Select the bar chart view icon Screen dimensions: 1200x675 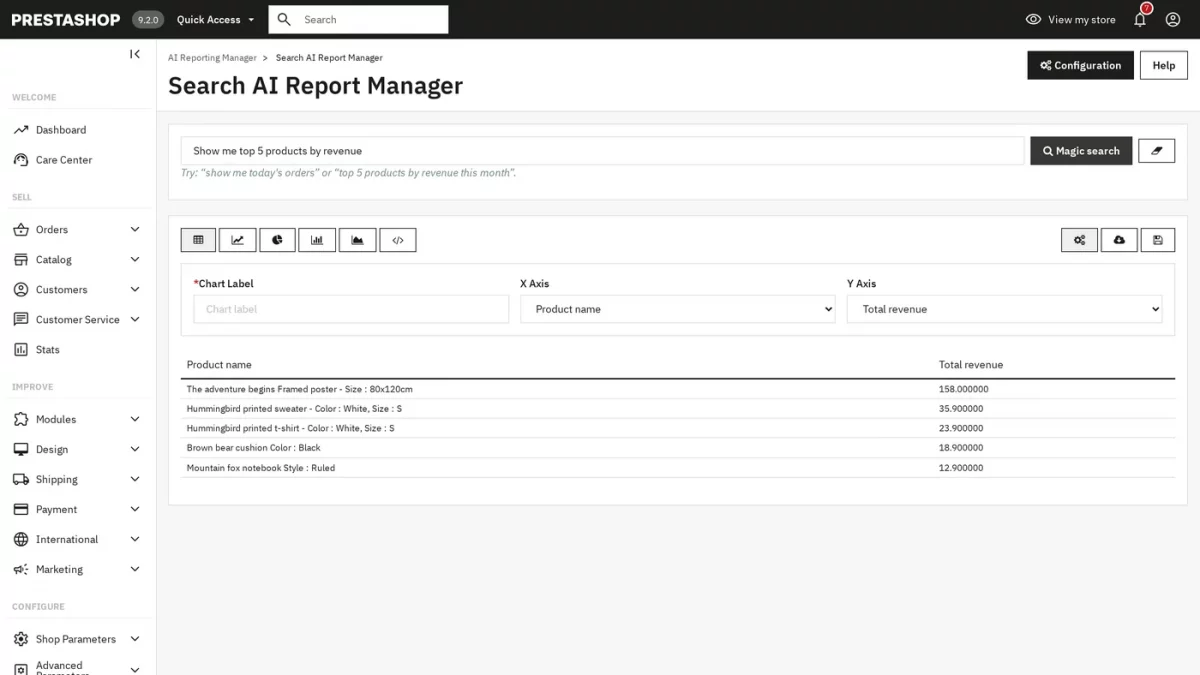click(x=317, y=240)
